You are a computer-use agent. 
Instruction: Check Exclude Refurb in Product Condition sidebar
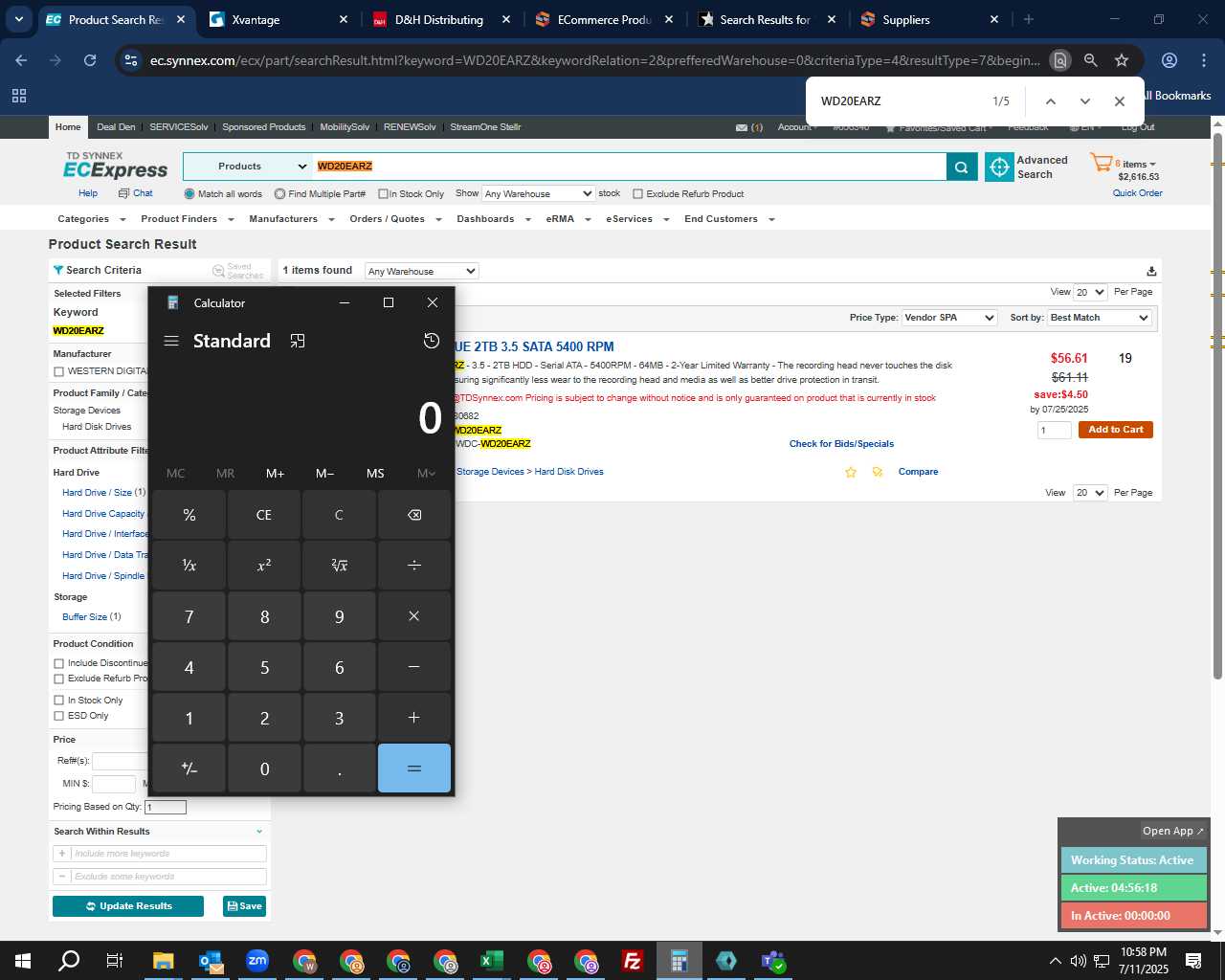pyautogui.click(x=58, y=679)
